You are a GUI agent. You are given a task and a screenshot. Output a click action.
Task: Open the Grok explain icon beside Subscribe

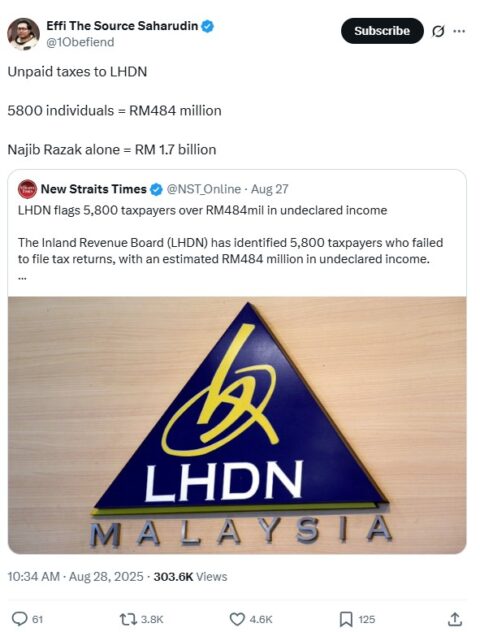[x=438, y=31]
